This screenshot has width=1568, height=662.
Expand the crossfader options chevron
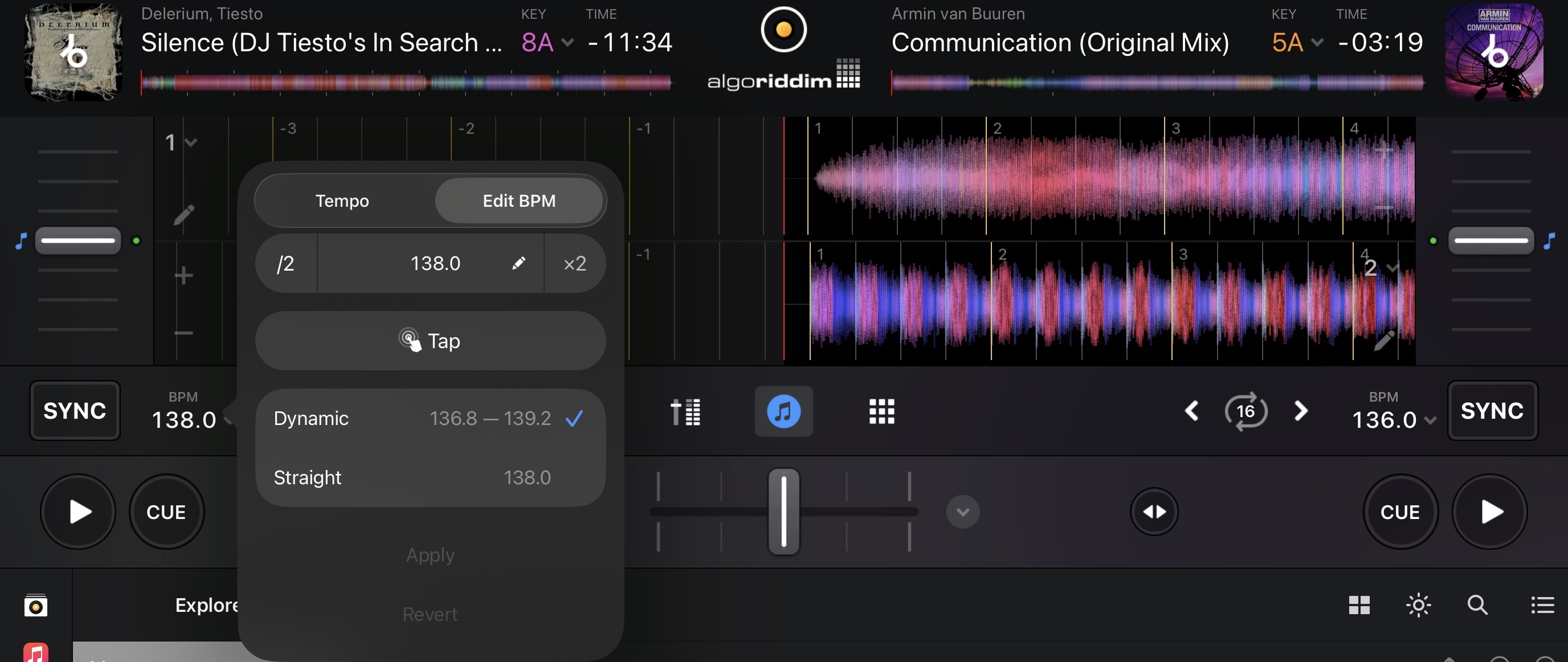coord(962,512)
